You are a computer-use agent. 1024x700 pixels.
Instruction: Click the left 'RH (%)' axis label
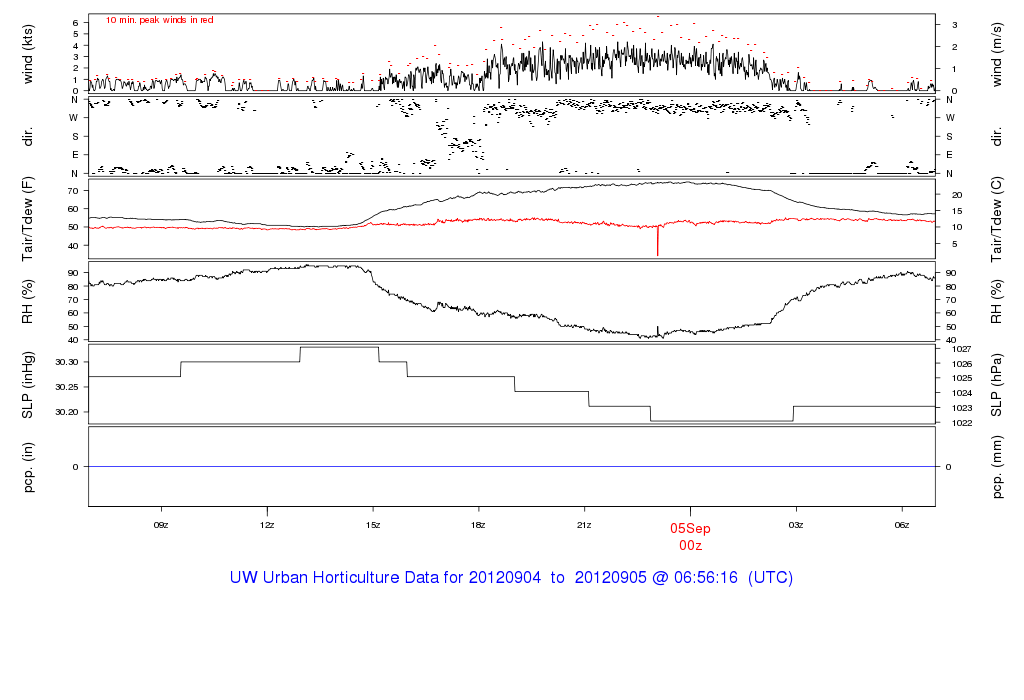click(x=27, y=301)
